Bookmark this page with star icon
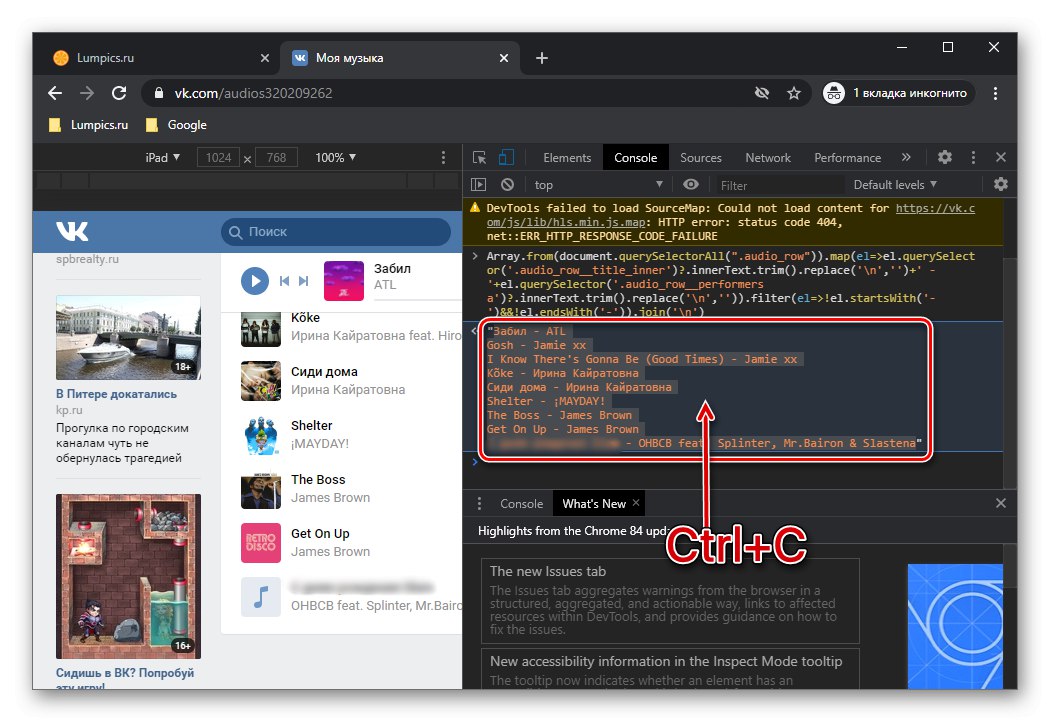The image size is (1050, 722). pyautogui.click(x=794, y=93)
